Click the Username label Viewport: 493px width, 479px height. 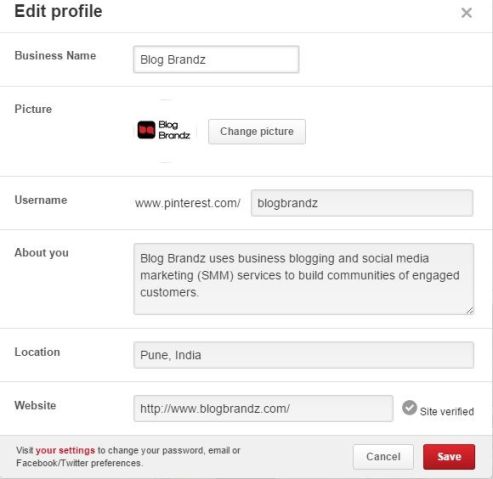click(x=41, y=200)
